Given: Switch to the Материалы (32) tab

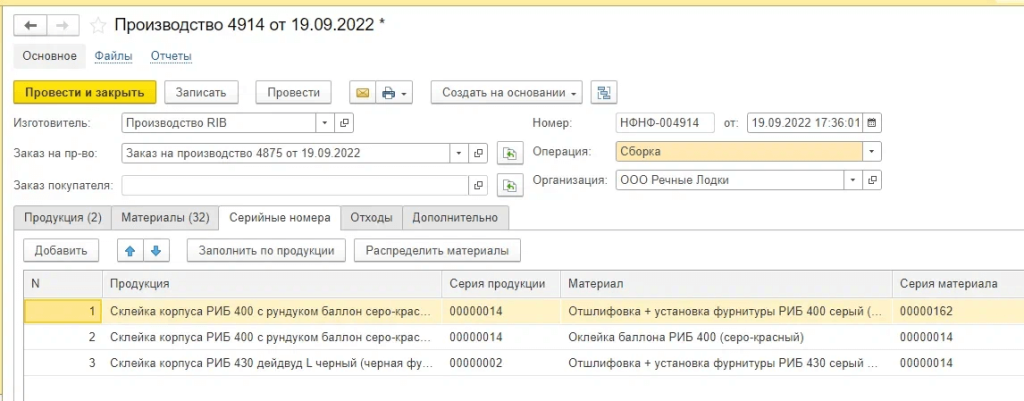Looking at the screenshot, I should (164, 217).
